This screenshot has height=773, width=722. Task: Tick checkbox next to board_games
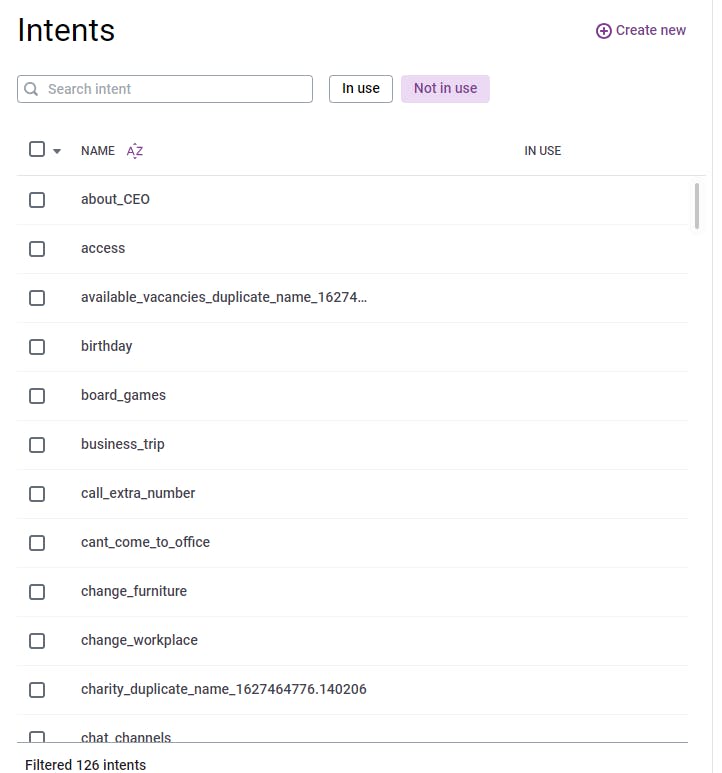click(x=37, y=396)
